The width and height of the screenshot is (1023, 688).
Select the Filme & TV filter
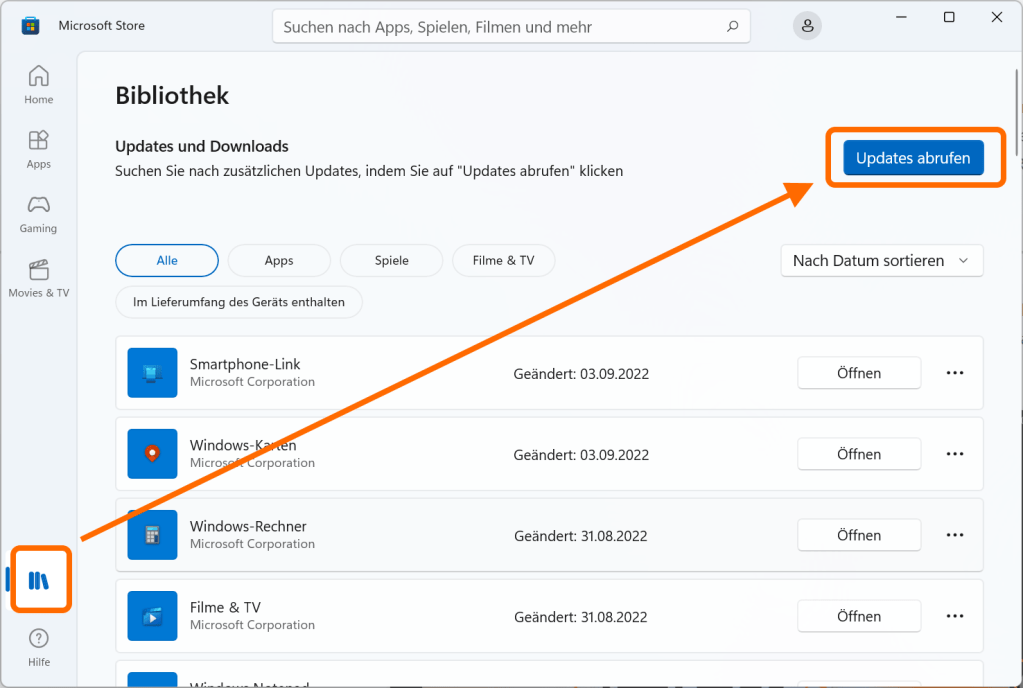tap(503, 261)
